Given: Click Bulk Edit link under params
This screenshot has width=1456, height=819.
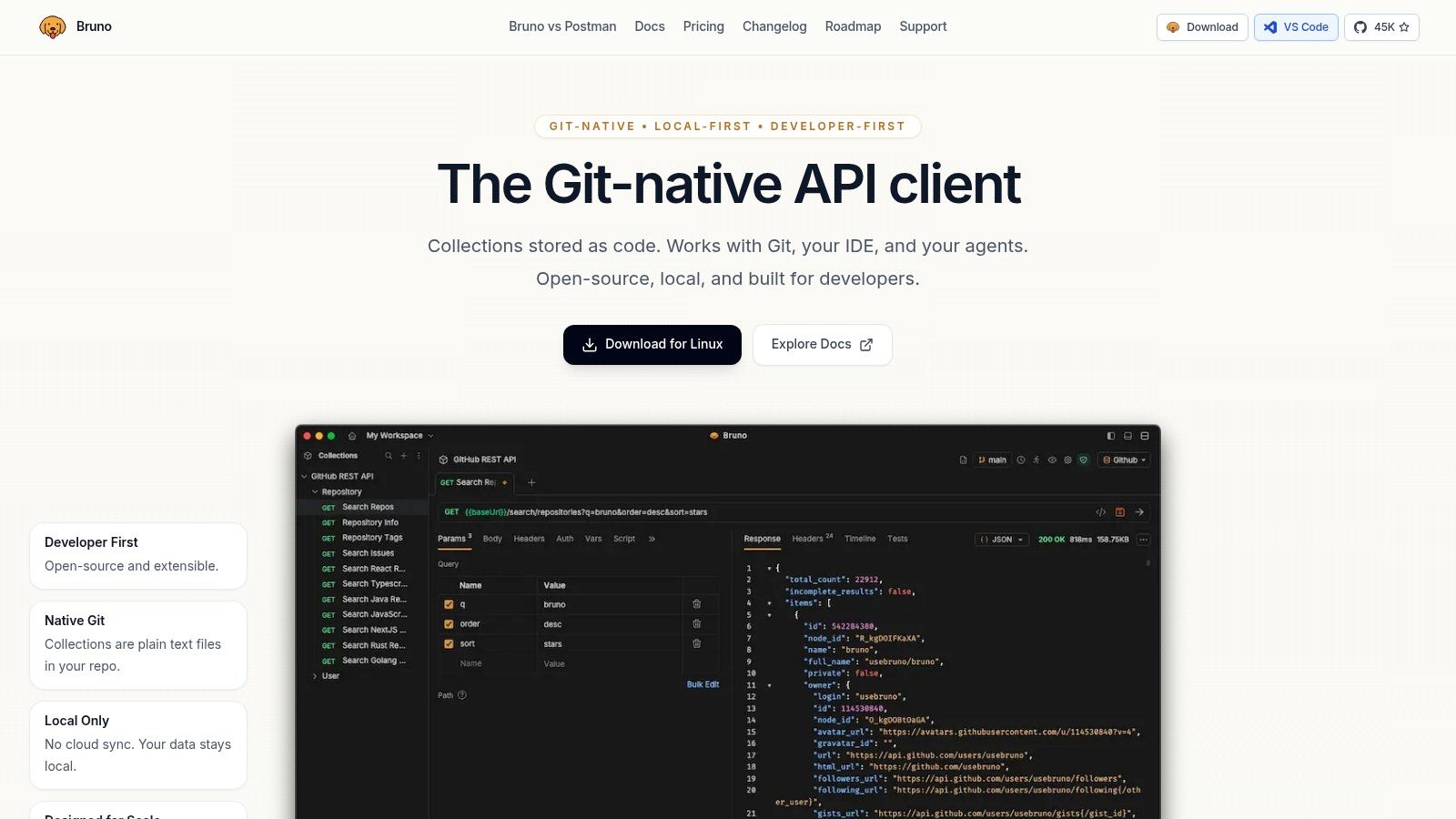Looking at the screenshot, I should click(x=703, y=684).
